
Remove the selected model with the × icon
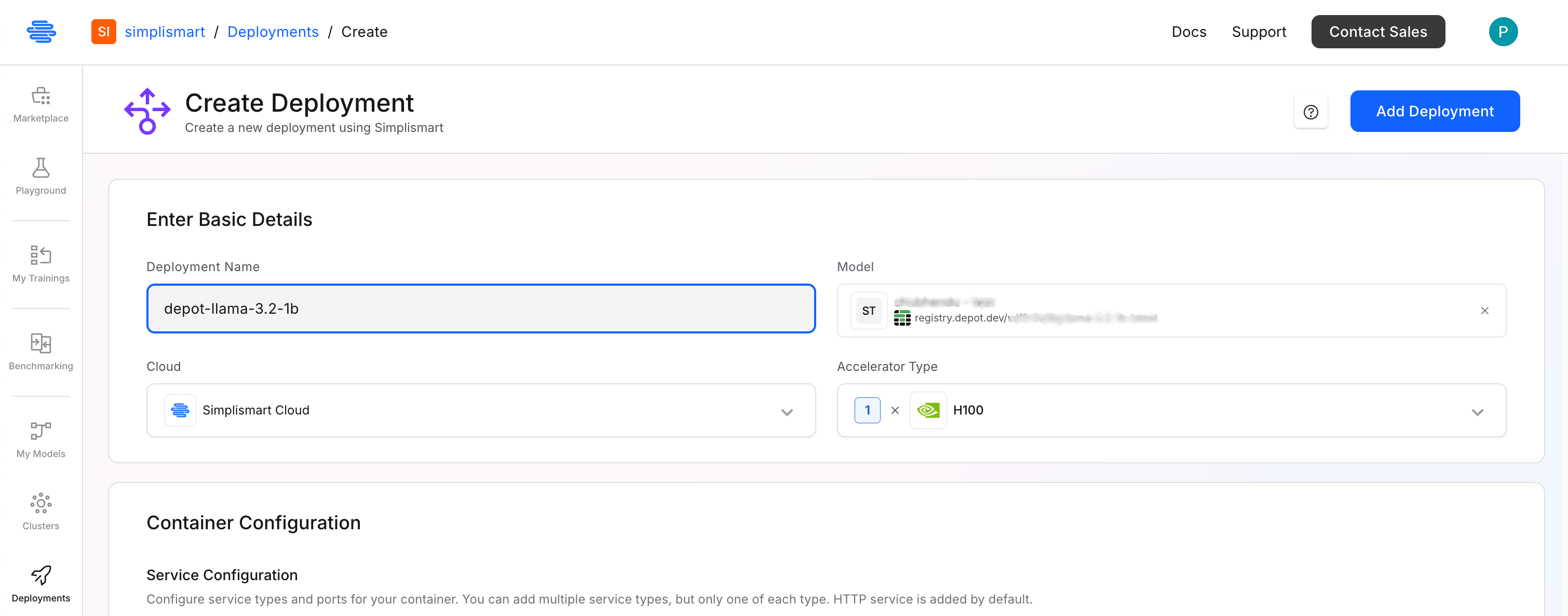tap(1485, 311)
